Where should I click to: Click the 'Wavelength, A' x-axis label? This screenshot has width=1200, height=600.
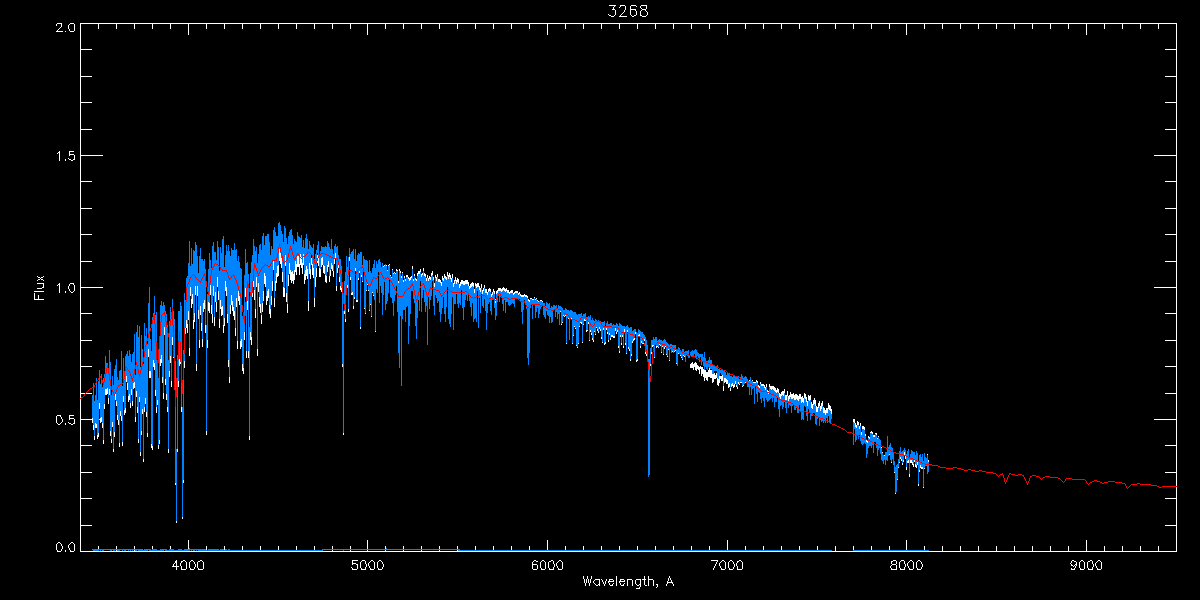[x=628, y=582]
